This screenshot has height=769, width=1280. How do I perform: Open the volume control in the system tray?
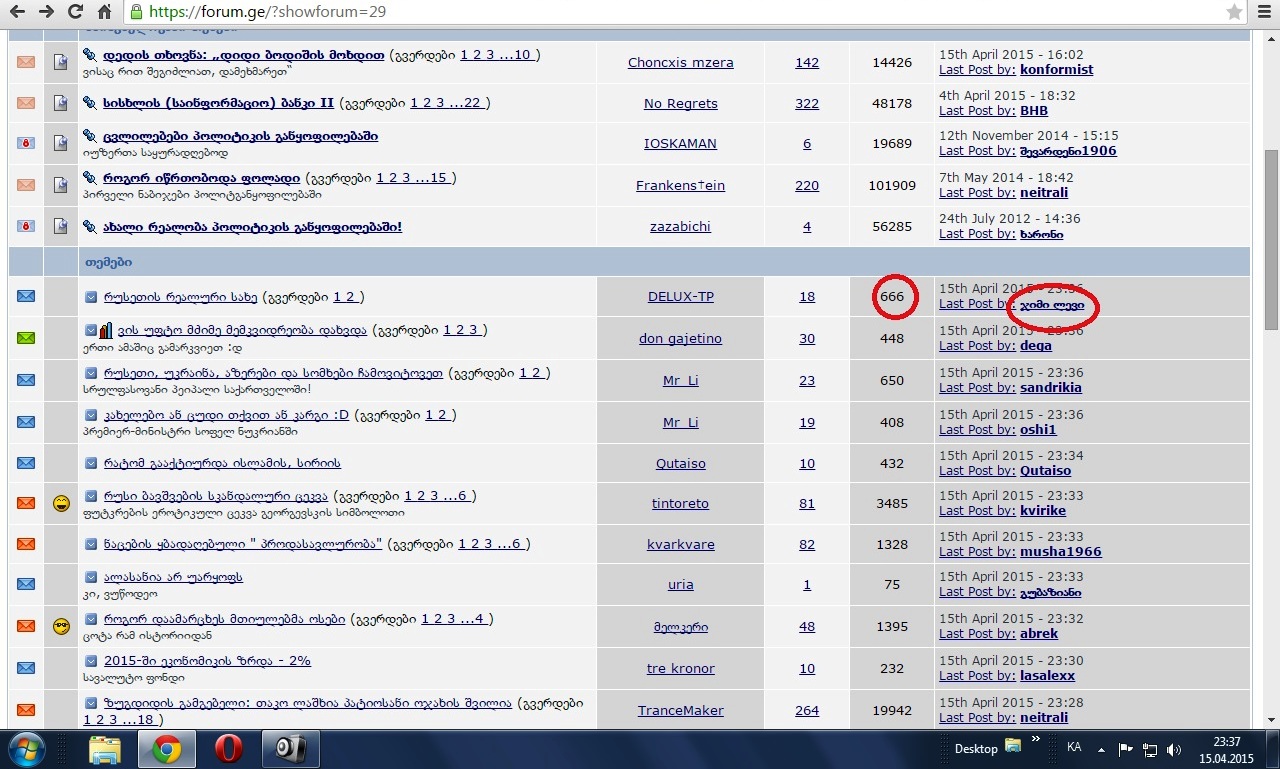tap(1174, 749)
